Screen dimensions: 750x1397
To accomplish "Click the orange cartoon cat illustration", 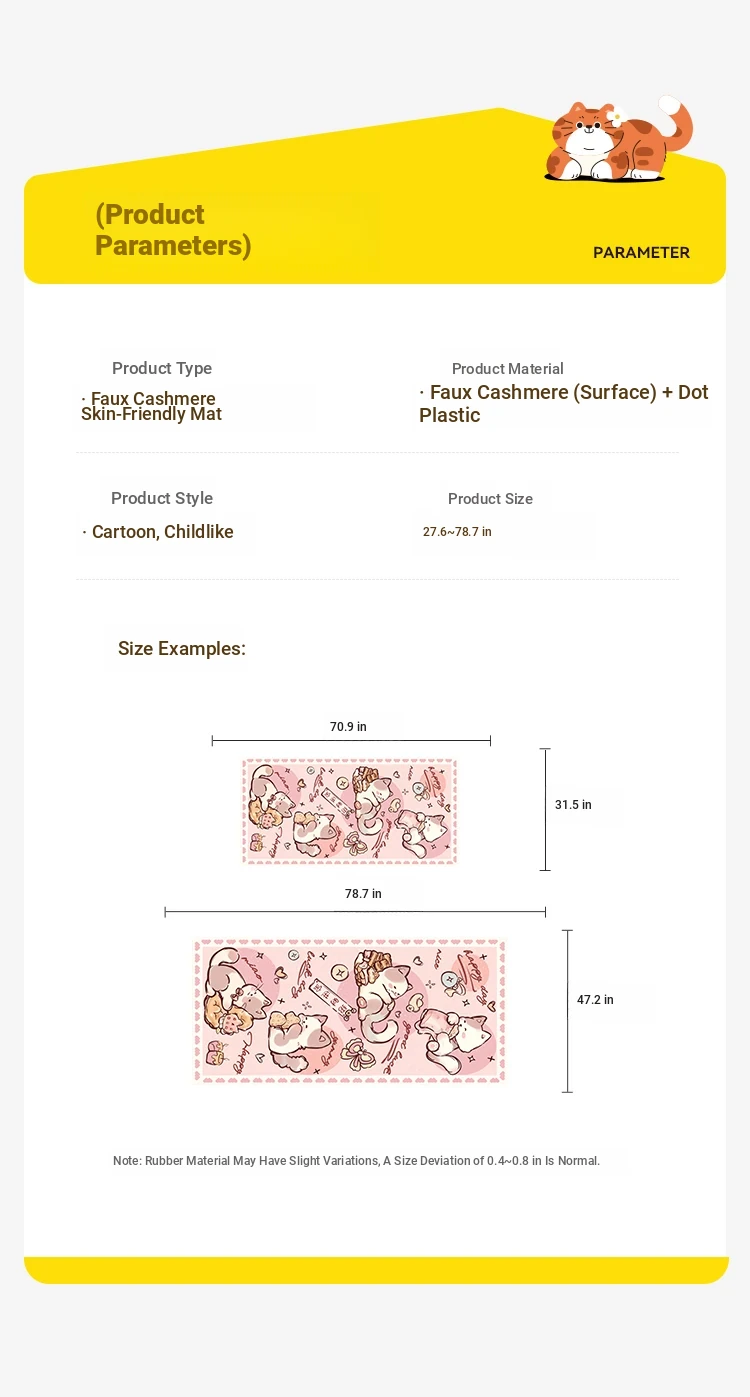I will tap(618, 140).
